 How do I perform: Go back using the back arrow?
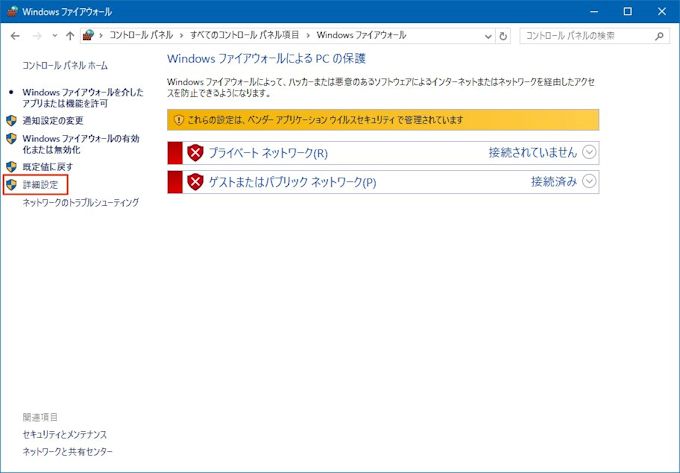pos(15,36)
